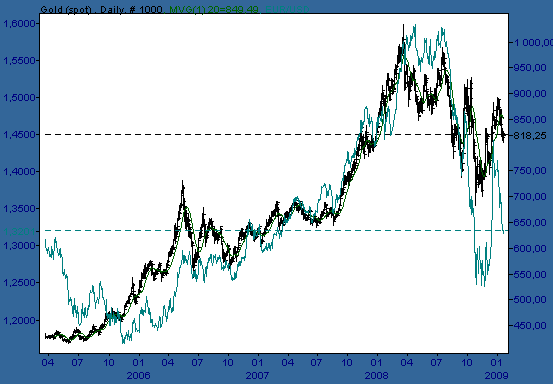Click the teal dashed 1,3201 horizontal line
This screenshot has height=384, width=553.
tap(275, 231)
